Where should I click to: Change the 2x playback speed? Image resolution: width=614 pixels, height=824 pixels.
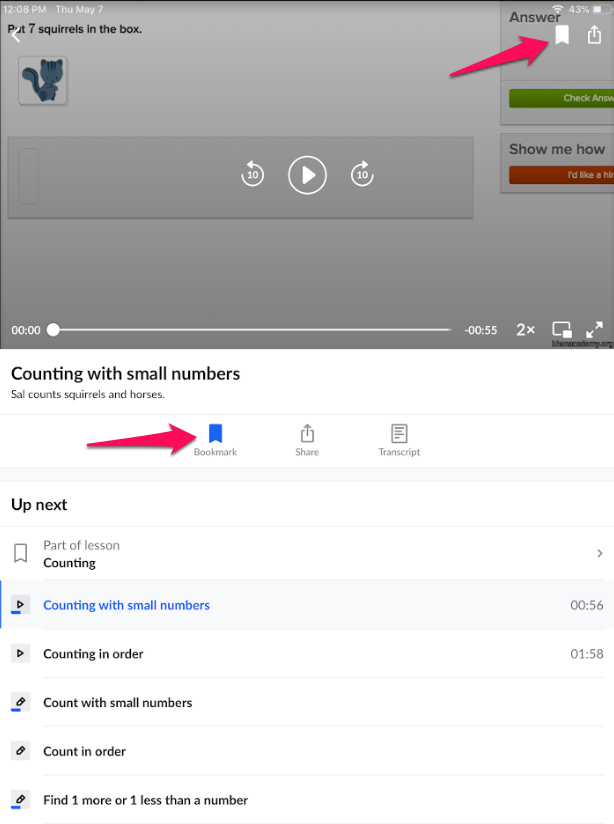pos(525,329)
